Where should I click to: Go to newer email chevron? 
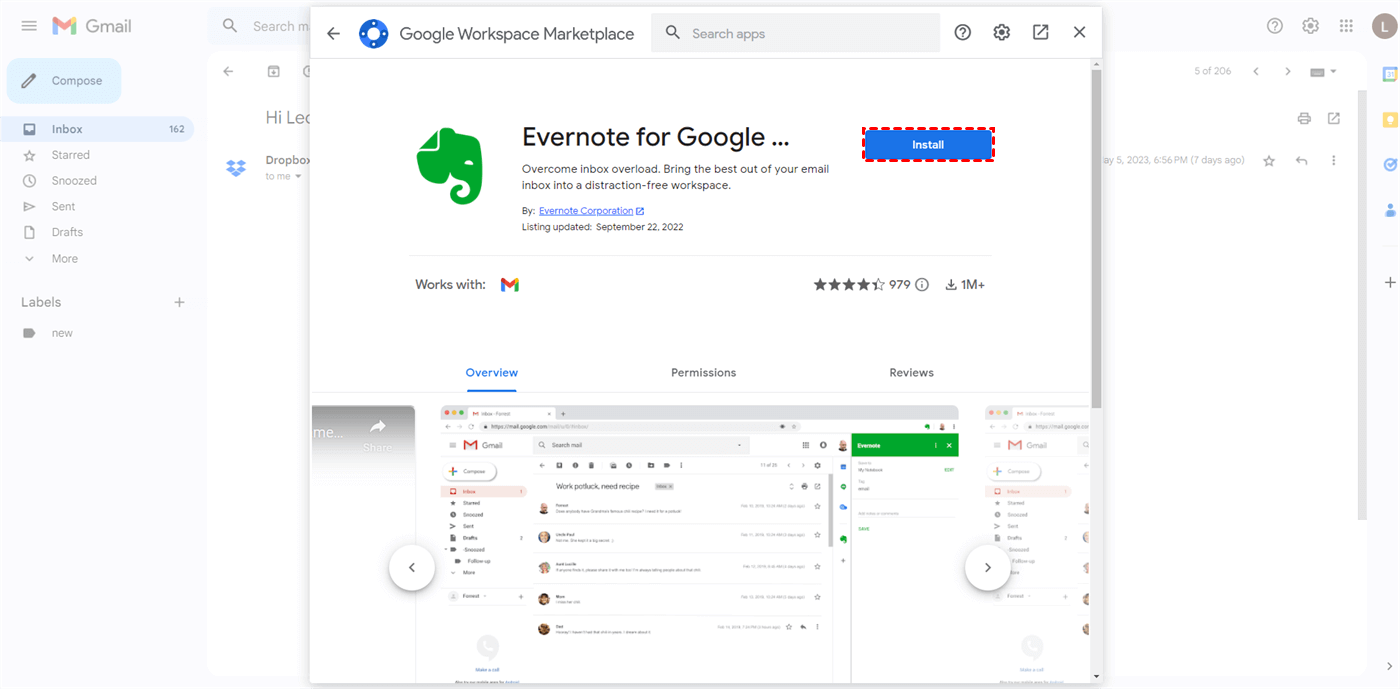pyautogui.click(x=1256, y=72)
